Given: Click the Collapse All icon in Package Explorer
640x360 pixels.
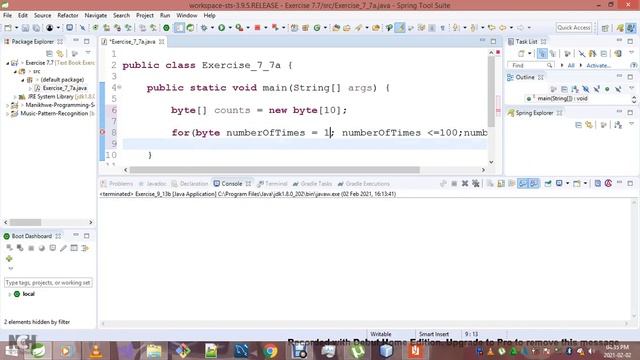Looking at the screenshot, I should click(x=49, y=53).
